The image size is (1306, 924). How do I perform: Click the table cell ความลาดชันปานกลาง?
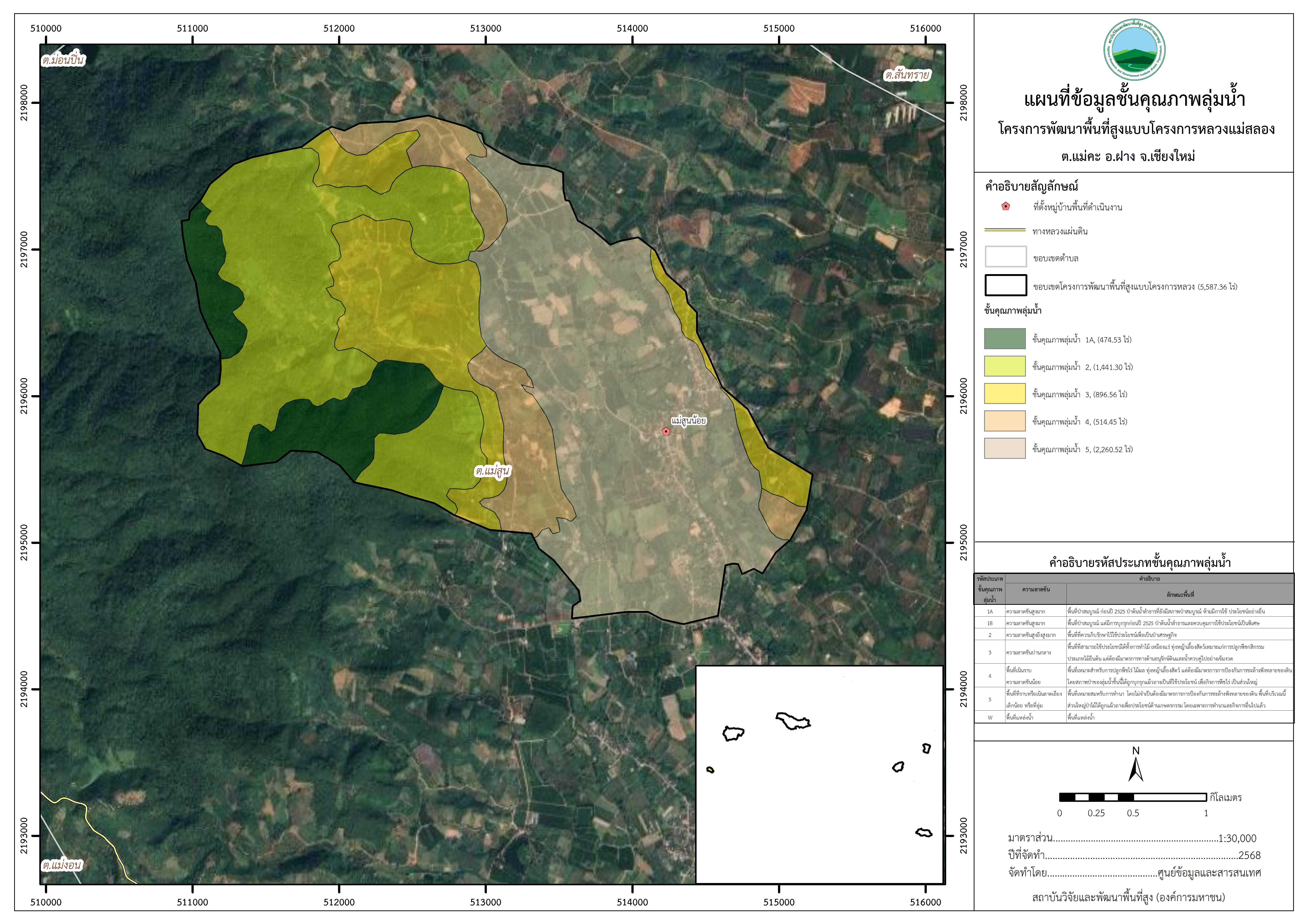[1028, 653]
